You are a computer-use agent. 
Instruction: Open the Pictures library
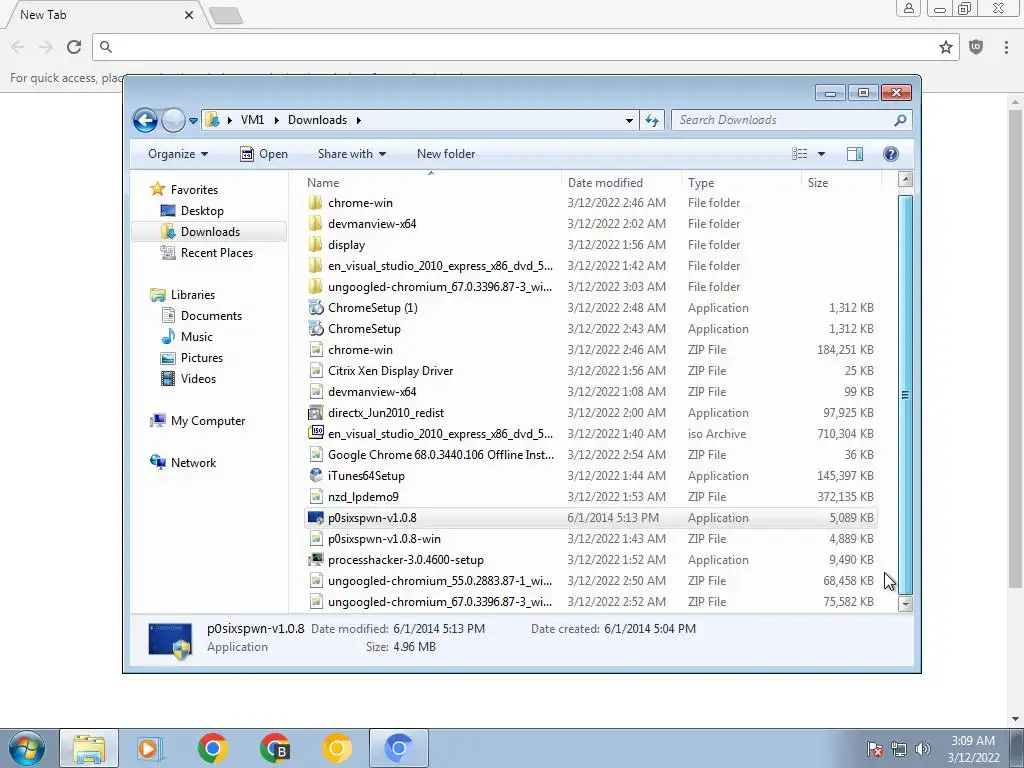pyautogui.click(x=202, y=358)
